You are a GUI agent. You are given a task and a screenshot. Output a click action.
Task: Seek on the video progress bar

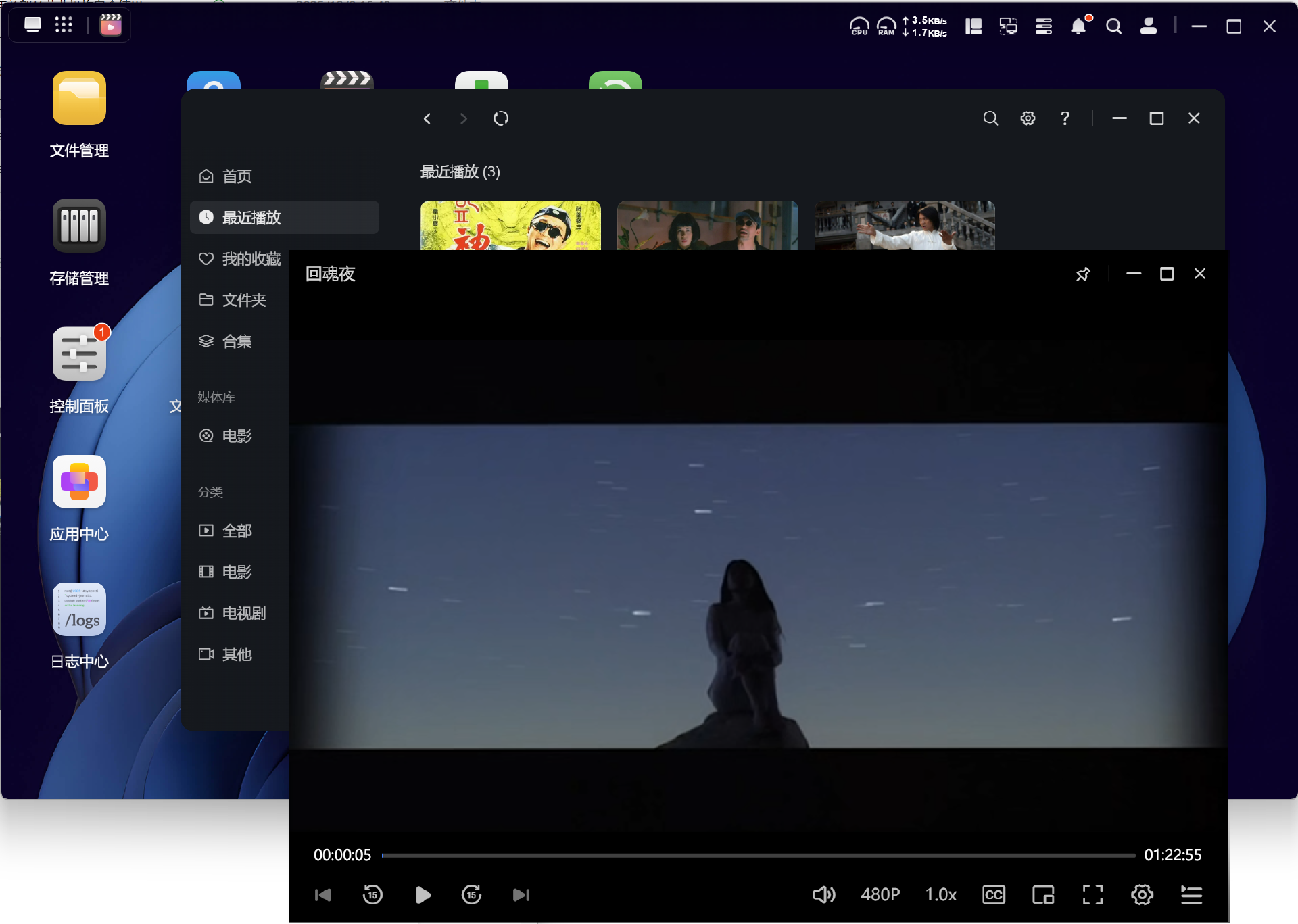(x=757, y=855)
